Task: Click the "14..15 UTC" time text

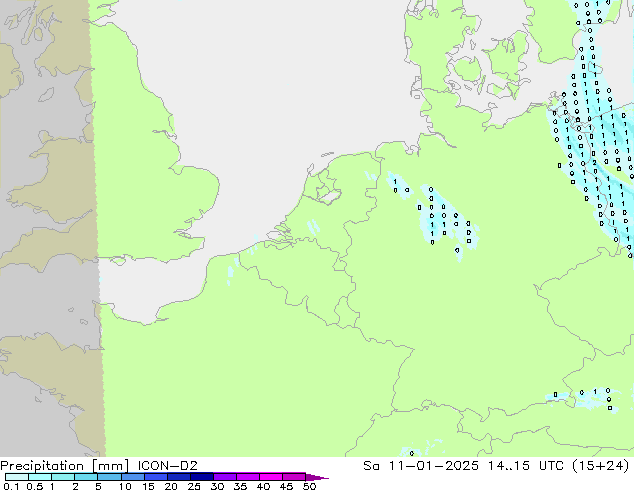Action: (x=526, y=466)
